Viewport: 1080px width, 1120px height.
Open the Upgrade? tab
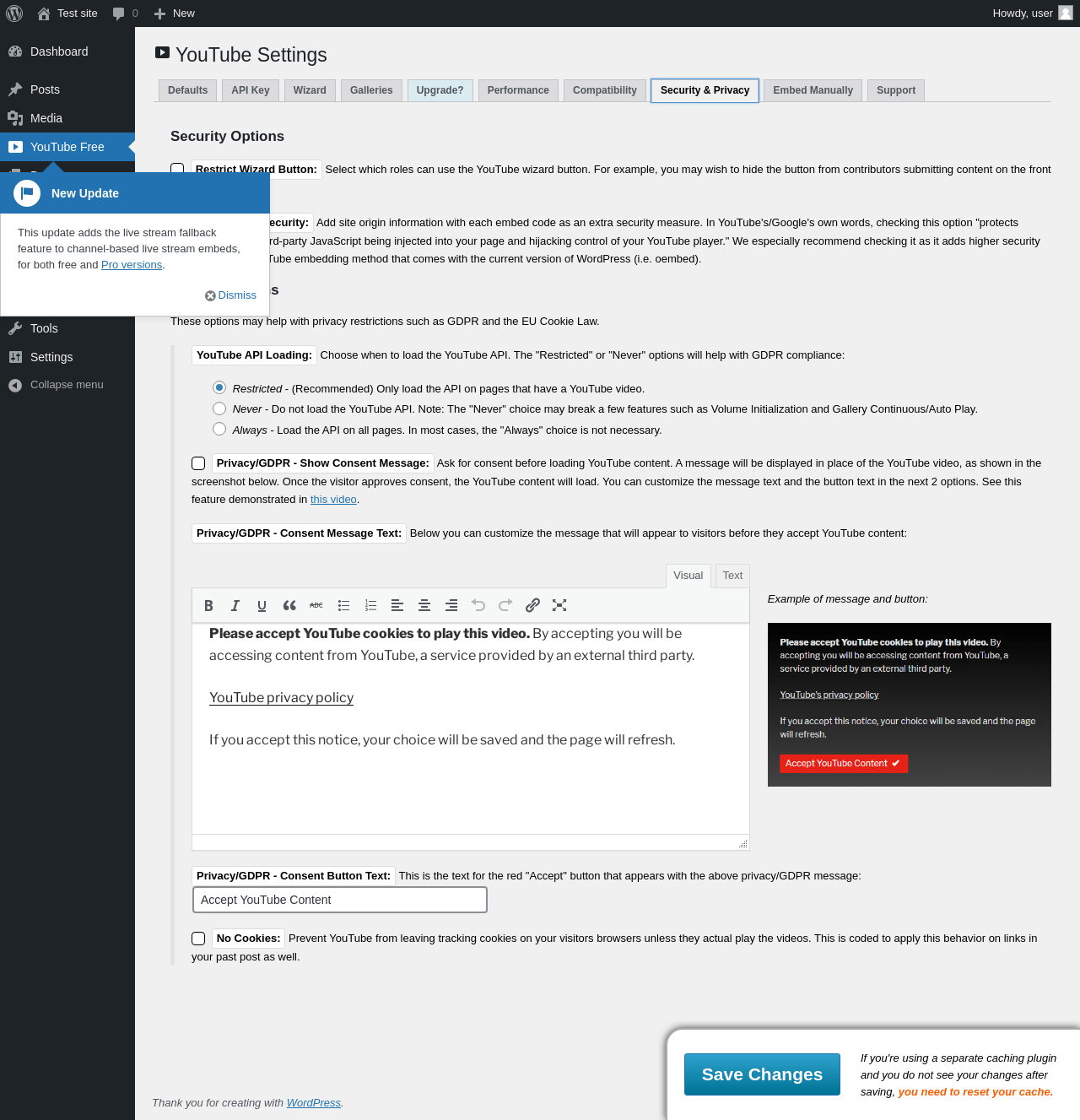click(x=440, y=90)
